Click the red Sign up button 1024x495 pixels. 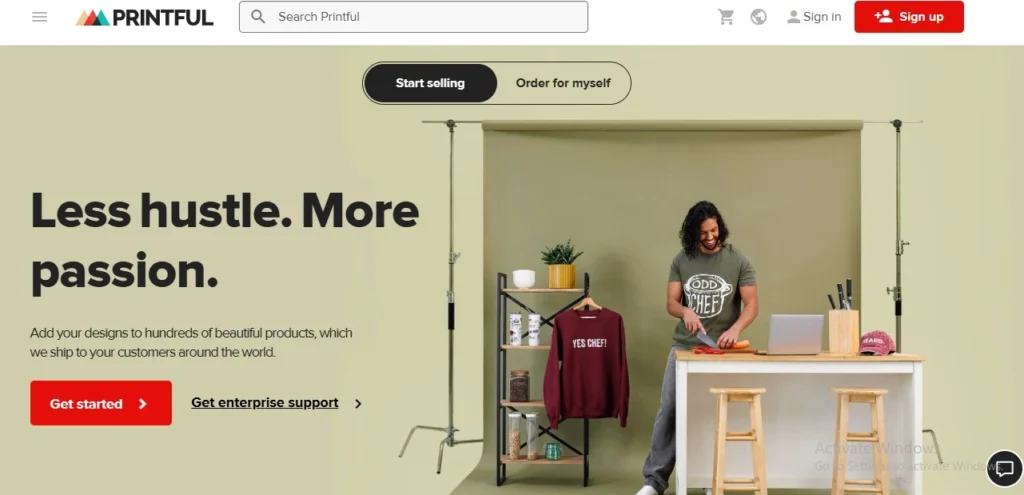(908, 17)
